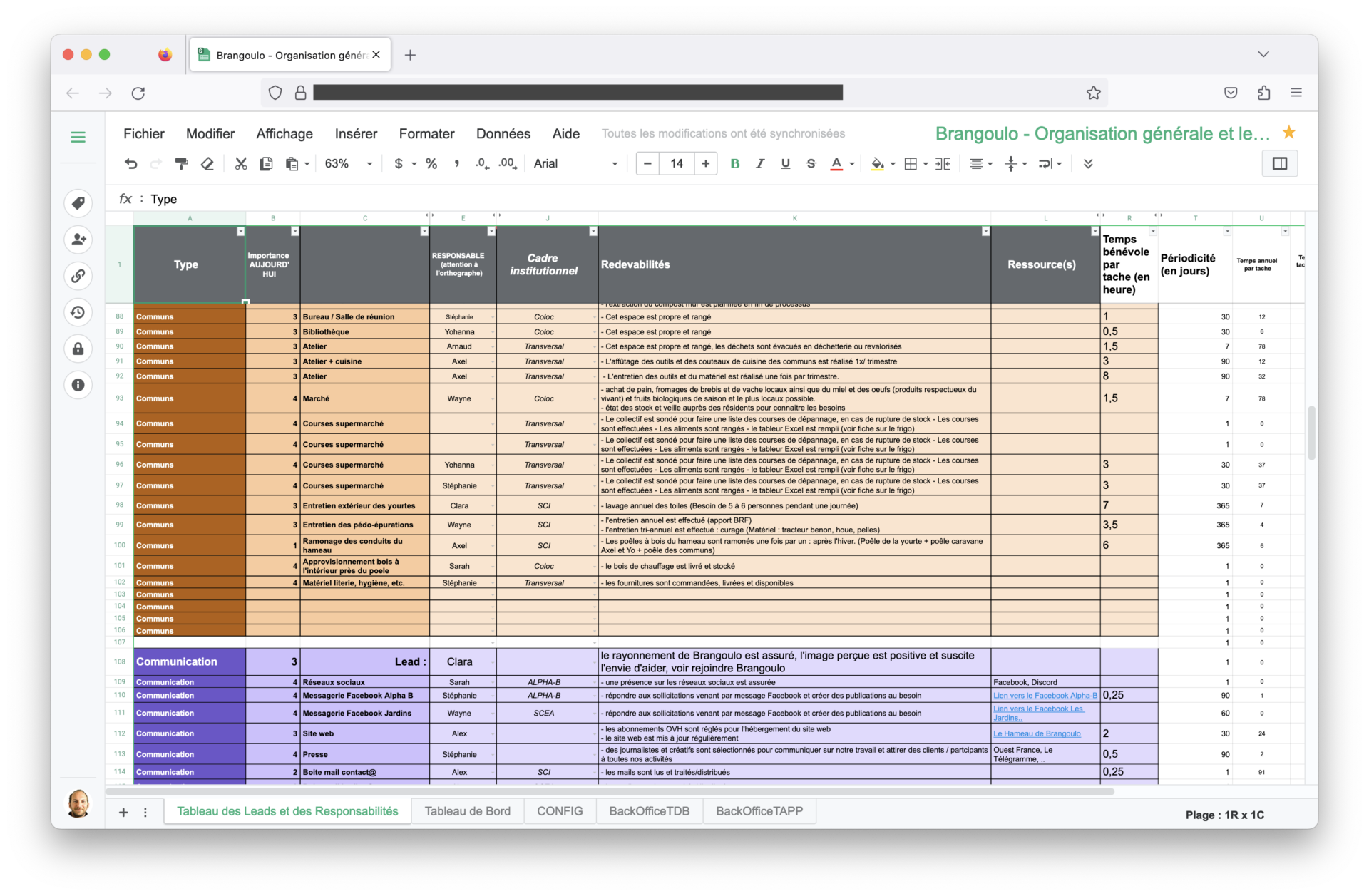This screenshot has height=896, width=1369.
Task: Open the Données menu
Action: click(x=503, y=133)
